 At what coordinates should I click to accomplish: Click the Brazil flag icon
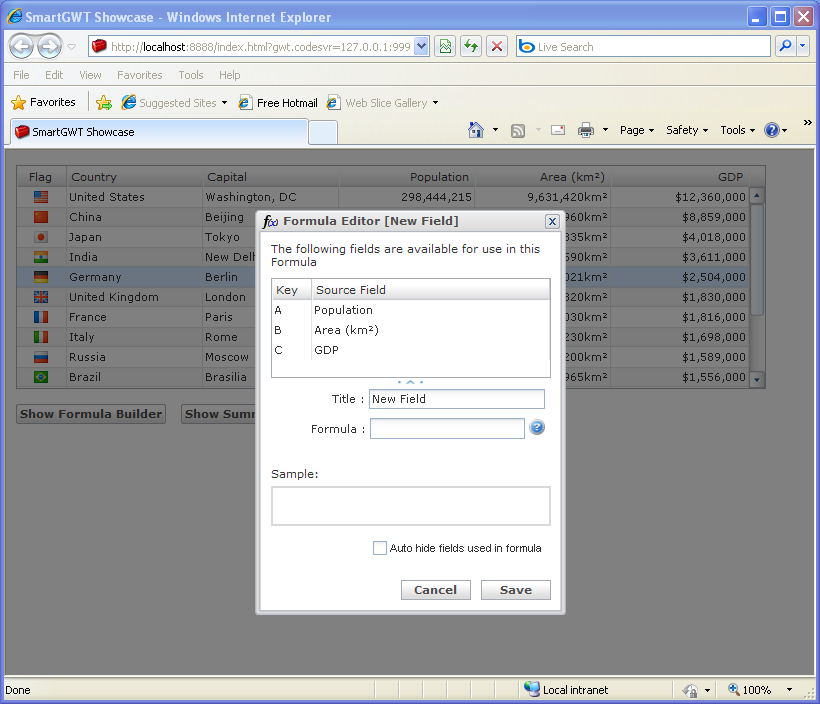point(41,377)
